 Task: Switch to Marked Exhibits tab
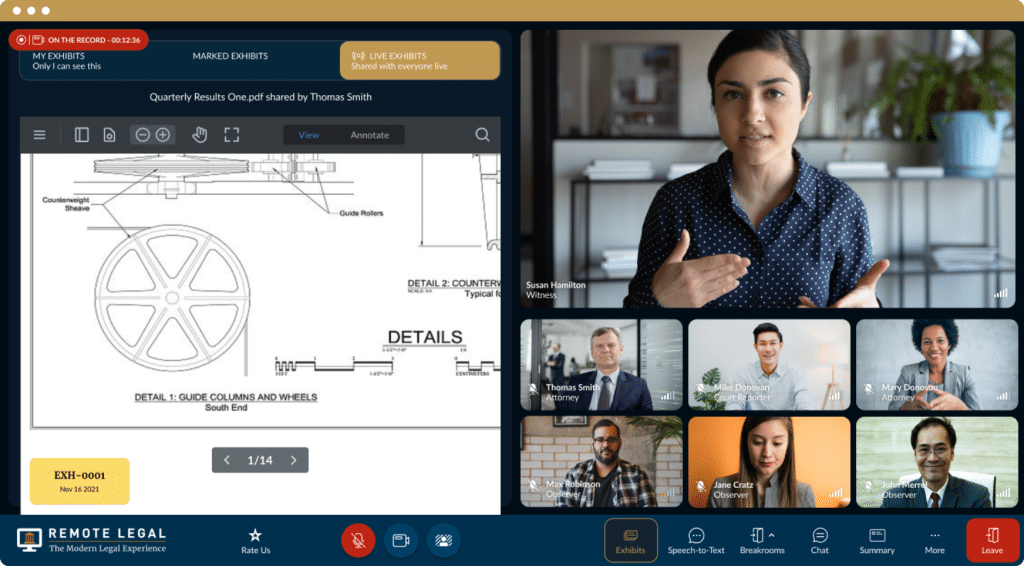(x=232, y=57)
